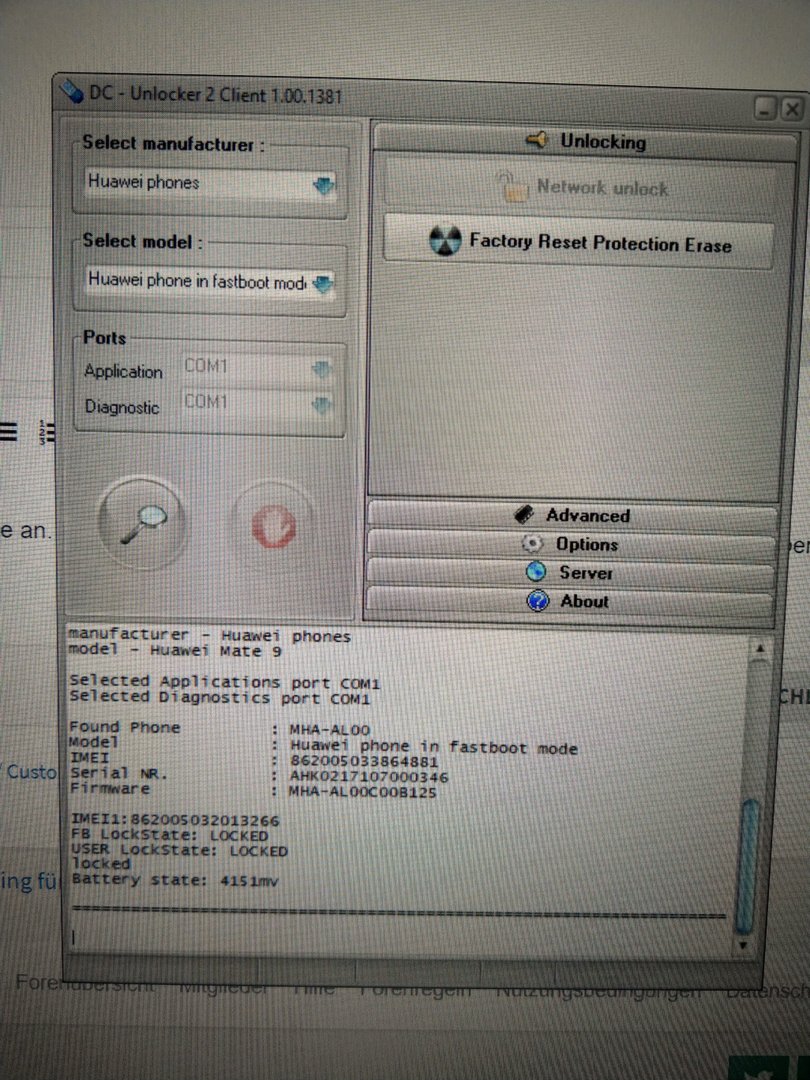Click the bullet list icon in the background window

pyautogui.click(x=8, y=431)
